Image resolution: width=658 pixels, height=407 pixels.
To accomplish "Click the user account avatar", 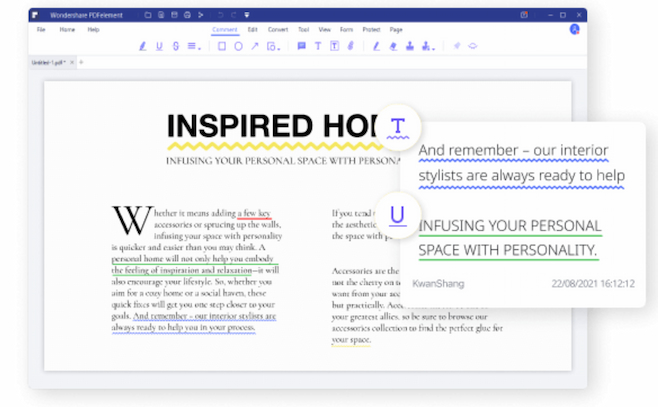I will (575, 30).
